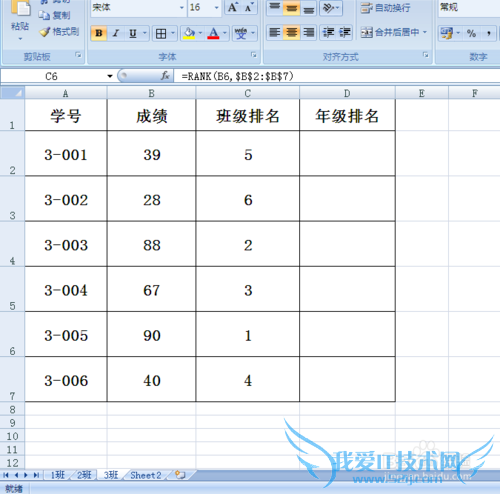Open Clipboard (剪贴板) dialog launcher
Image resolution: width=500 pixels, height=494 pixels.
click(x=78, y=55)
